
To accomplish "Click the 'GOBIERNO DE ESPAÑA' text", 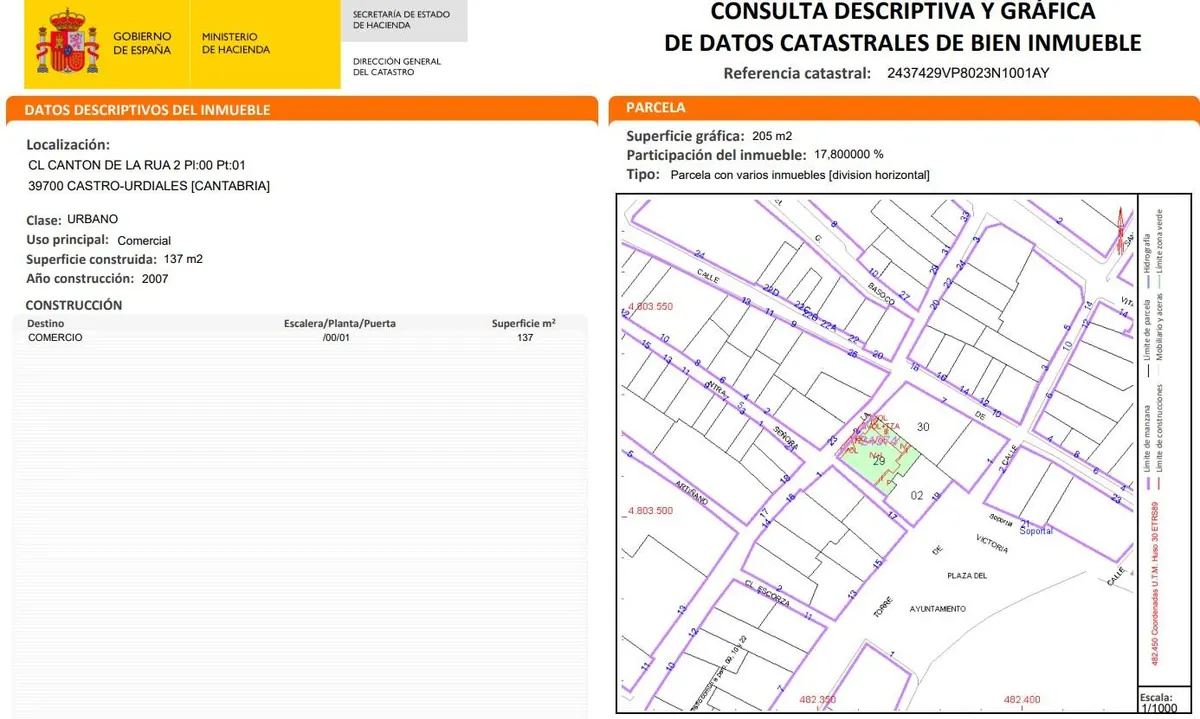I will (142, 43).
